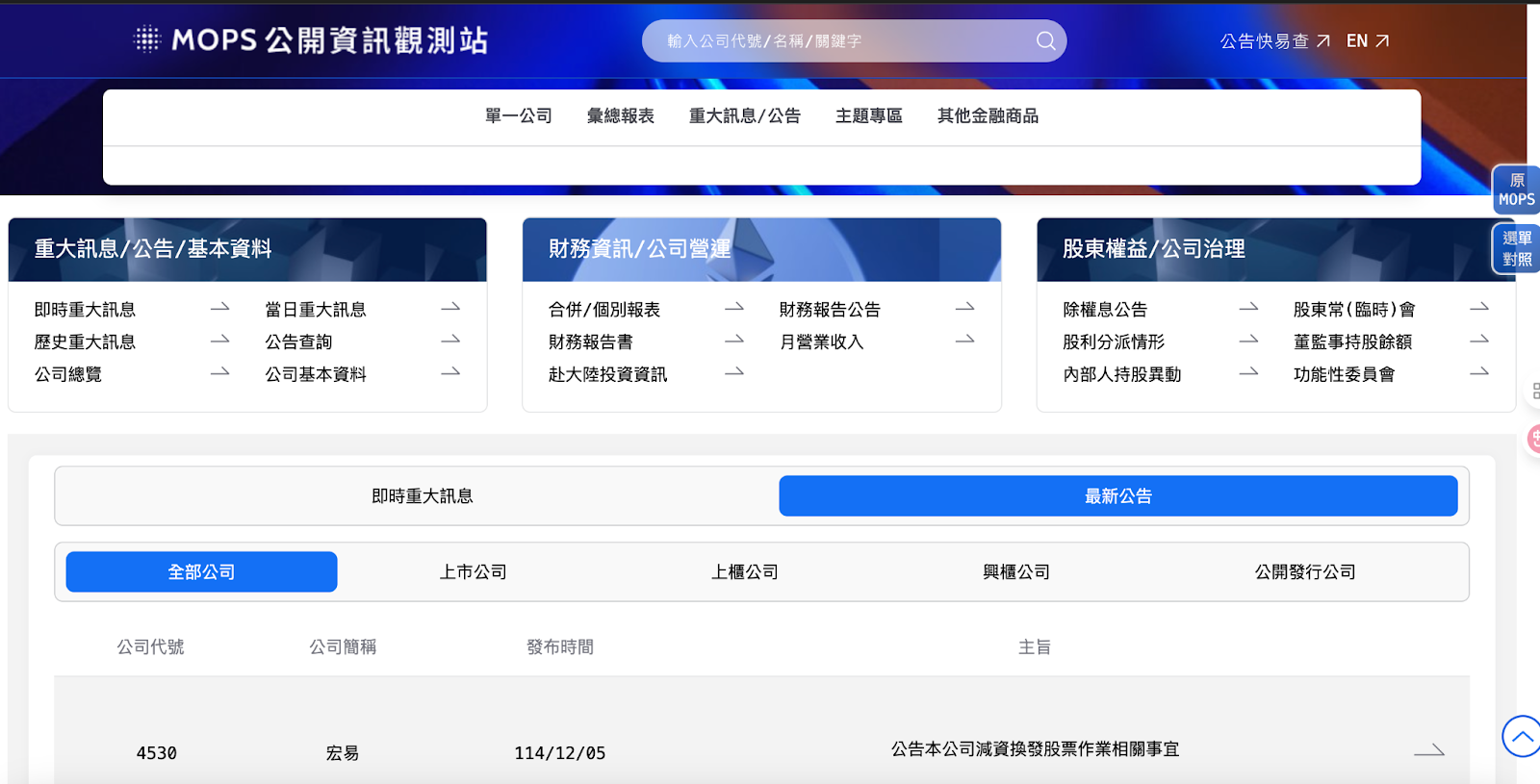
Task: Click arrow icon next to 財務報告公告
Action: pyautogui.click(x=964, y=308)
